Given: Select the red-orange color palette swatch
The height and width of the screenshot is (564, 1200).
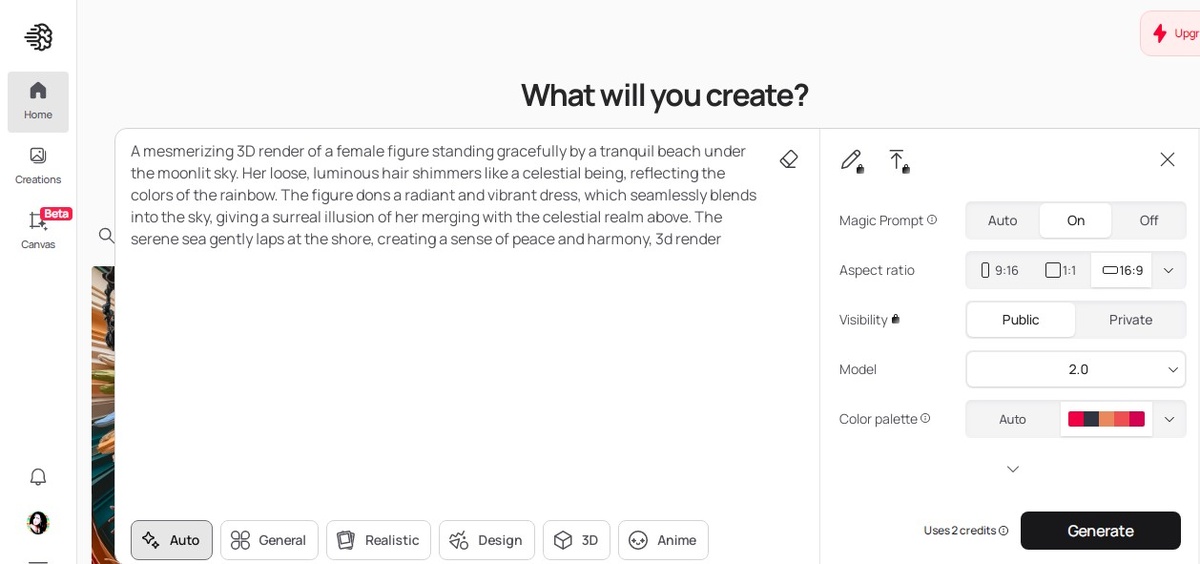Looking at the screenshot, I should click(x=1106, y=419).
